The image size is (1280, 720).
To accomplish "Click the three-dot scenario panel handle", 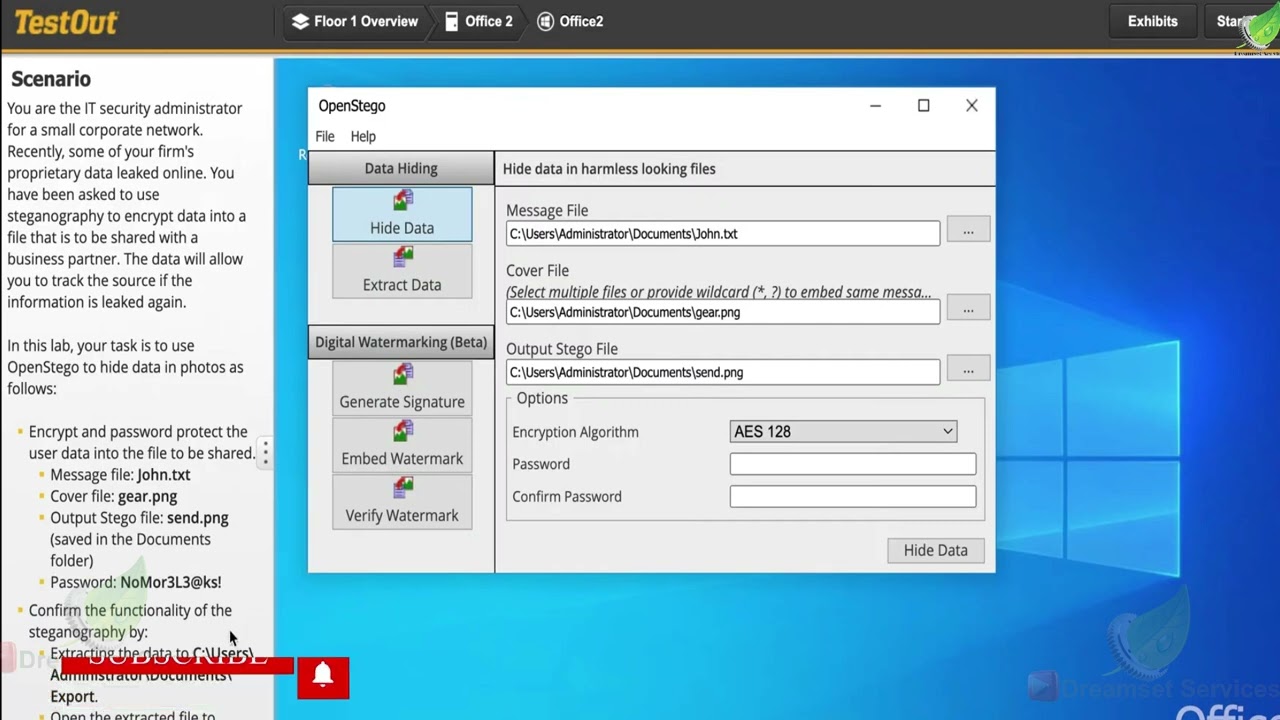I will tap(265, 453).
